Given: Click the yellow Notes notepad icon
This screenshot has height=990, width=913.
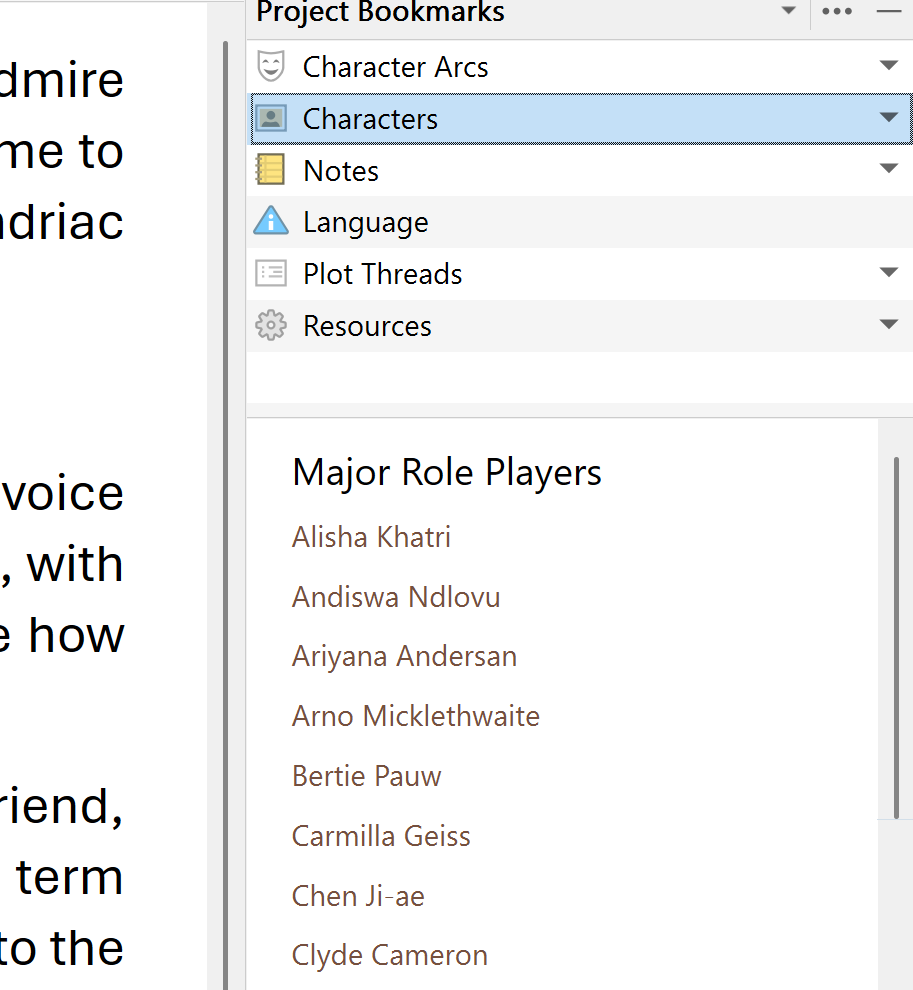Looking at the screenshot, I should [270, 170].
